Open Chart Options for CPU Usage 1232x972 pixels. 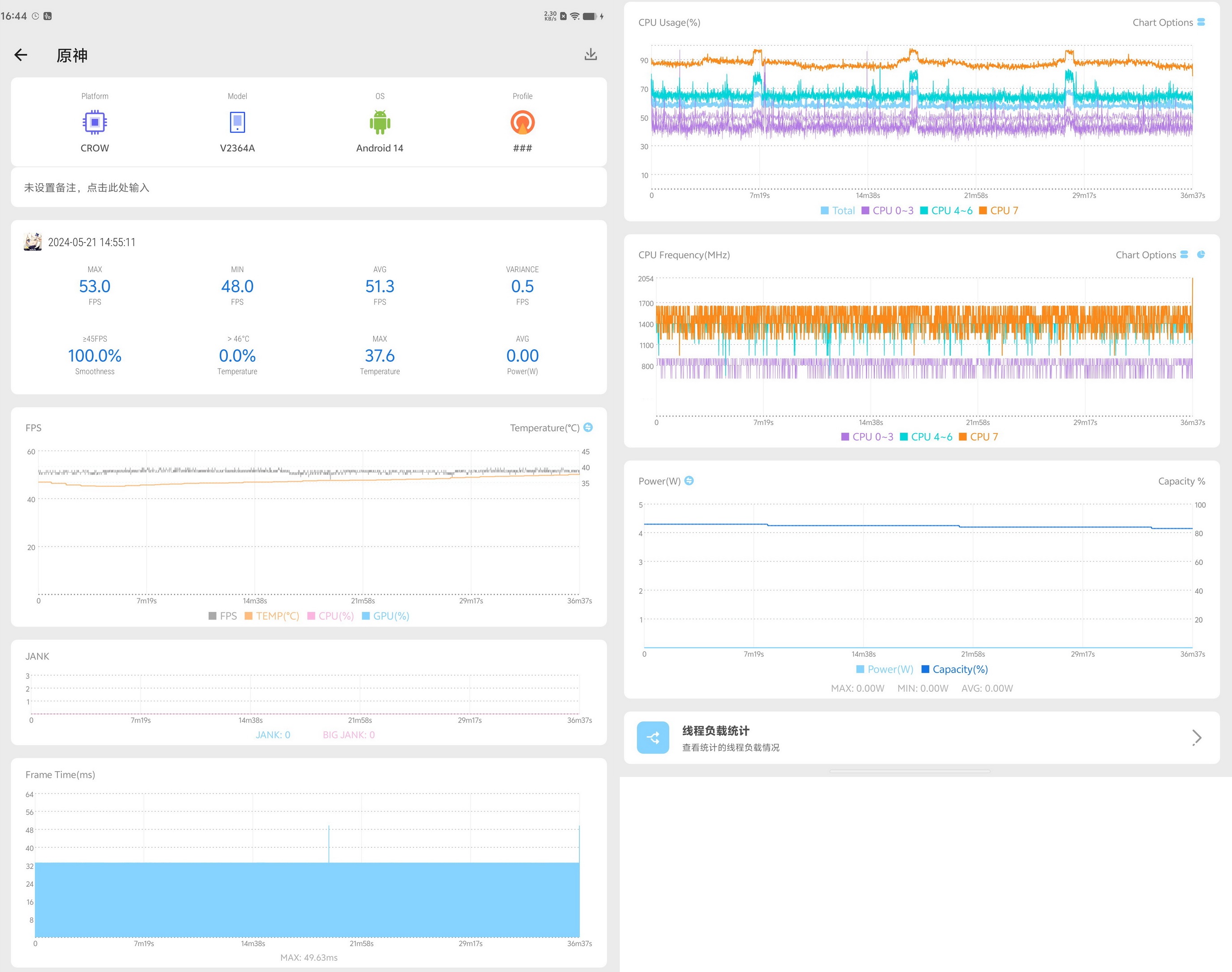(x=1168, y=22)
